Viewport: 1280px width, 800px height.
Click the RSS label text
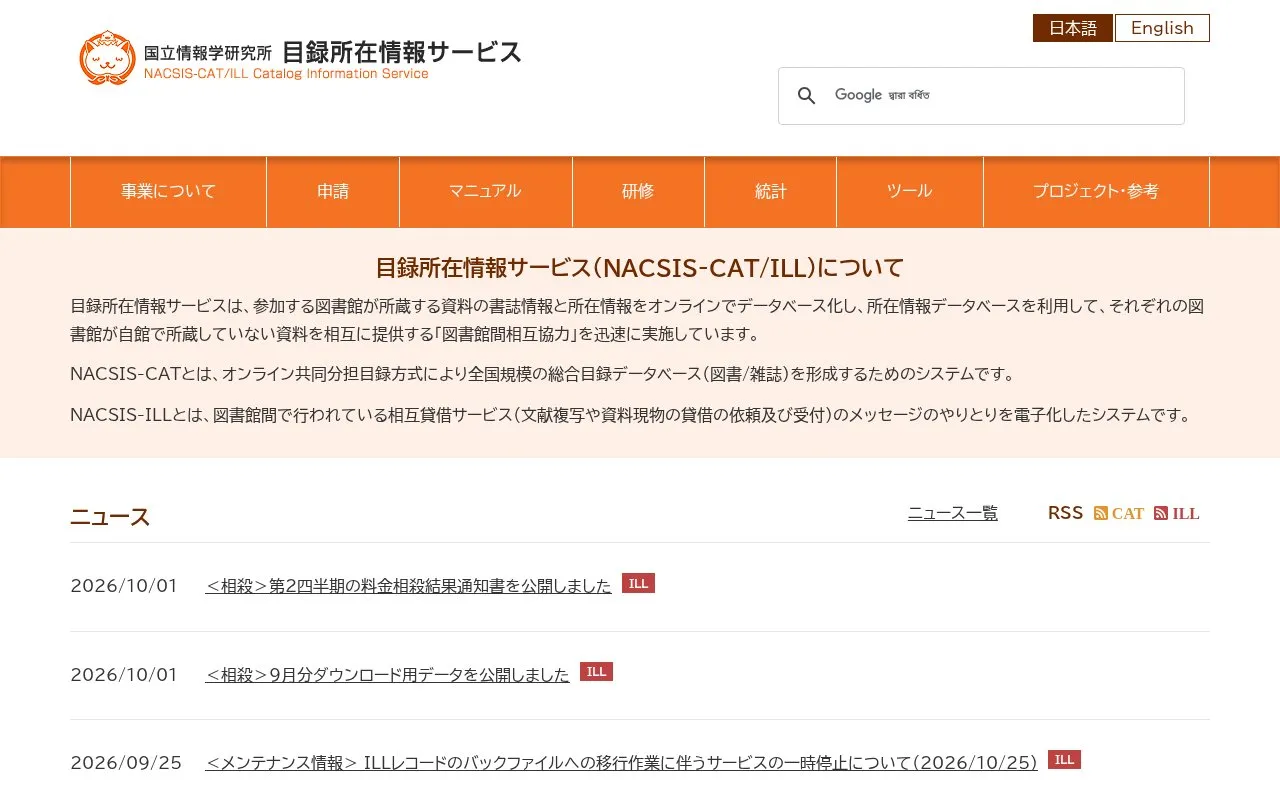(1065, 513)
